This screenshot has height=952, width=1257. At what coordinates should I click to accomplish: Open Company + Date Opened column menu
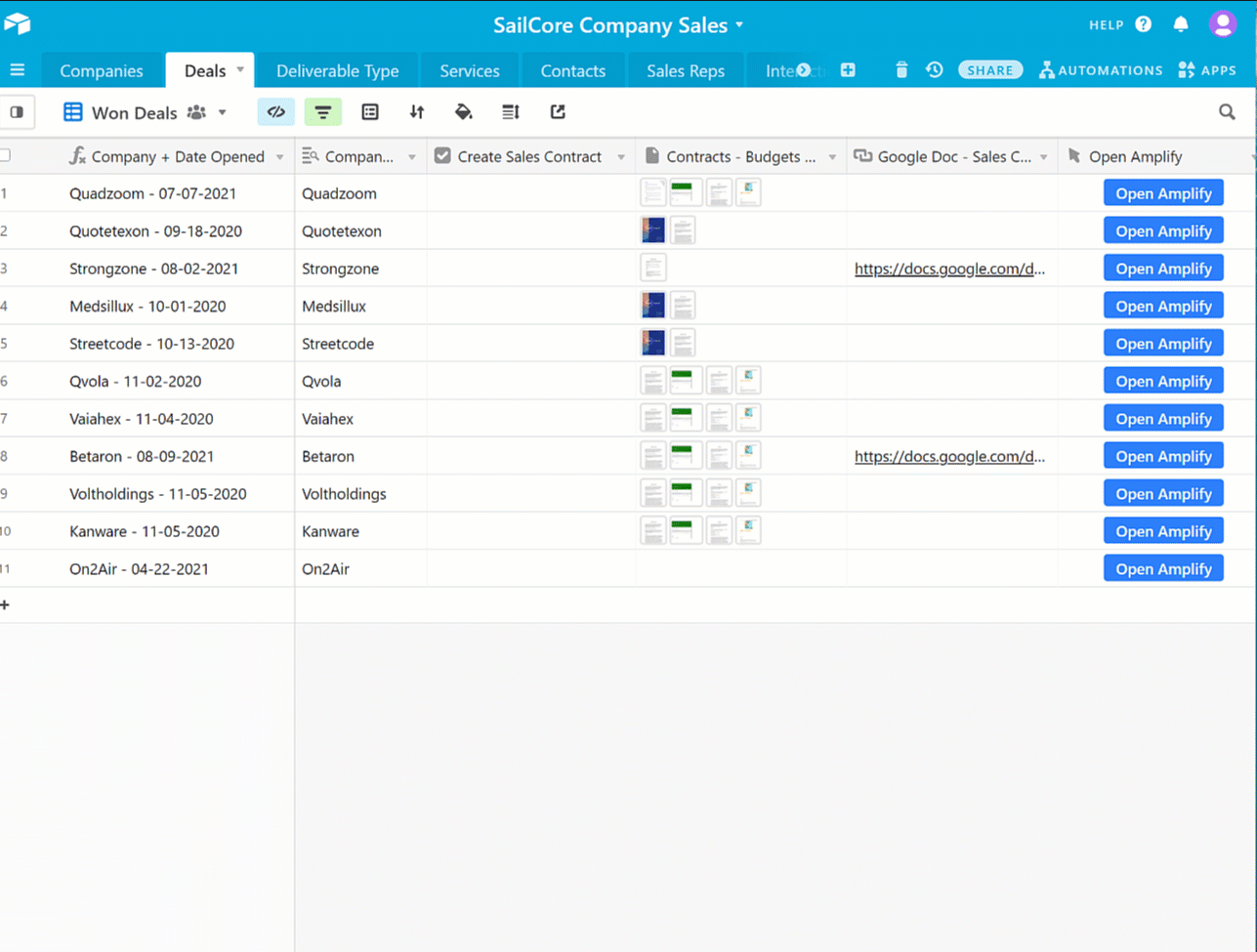(280, 157)
